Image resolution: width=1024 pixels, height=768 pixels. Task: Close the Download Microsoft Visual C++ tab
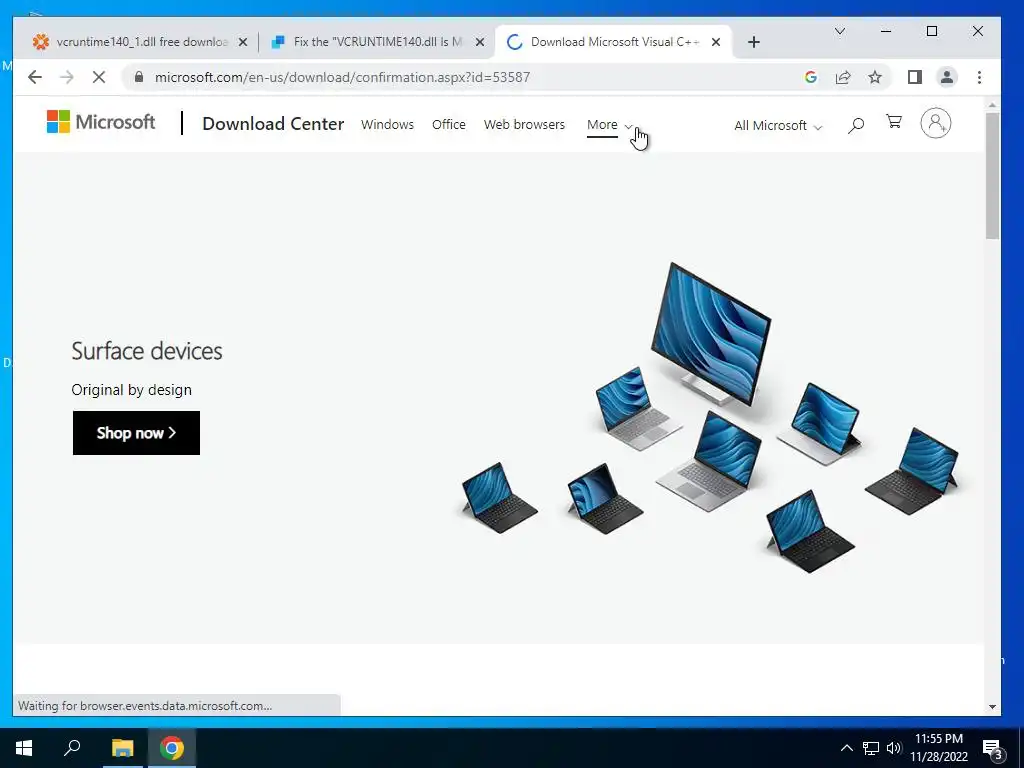point(716,42)
